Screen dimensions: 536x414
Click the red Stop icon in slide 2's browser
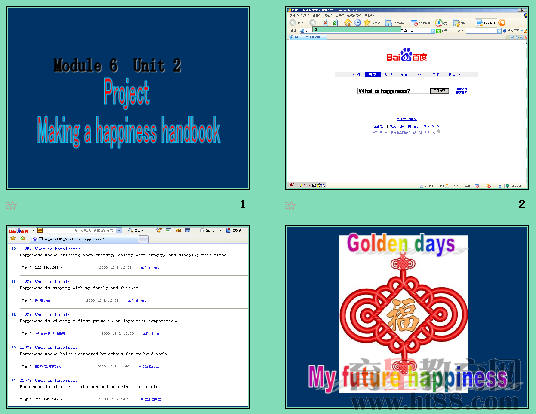(x=325, y=23)
